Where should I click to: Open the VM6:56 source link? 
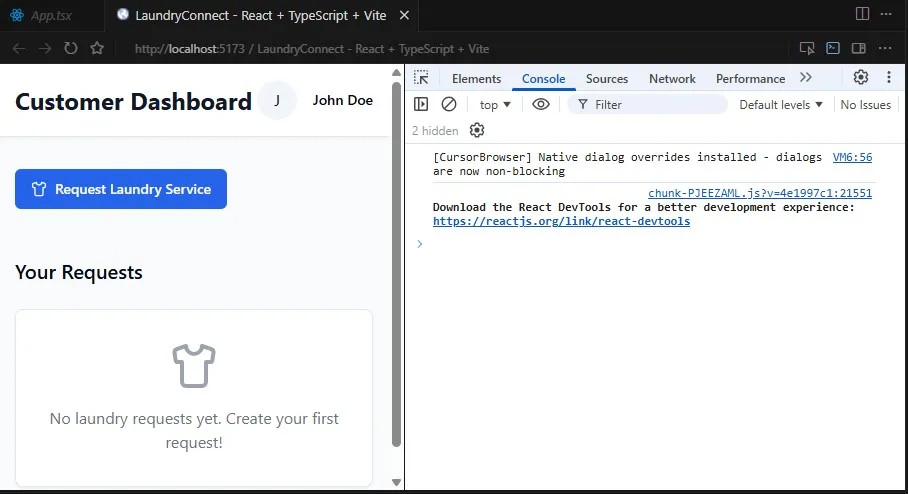click(852, 157)
